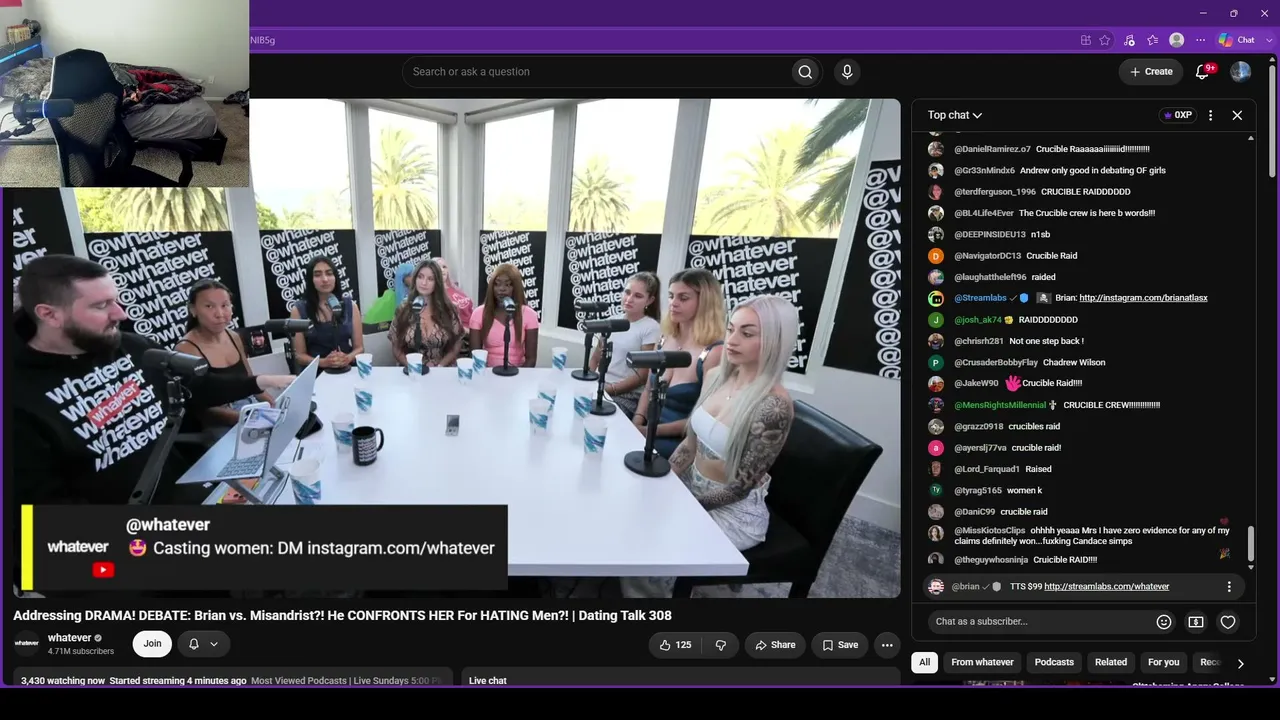Screen dimensions: 1280x720
Task: Click the Create button
Action: (x=1151, y=72)
